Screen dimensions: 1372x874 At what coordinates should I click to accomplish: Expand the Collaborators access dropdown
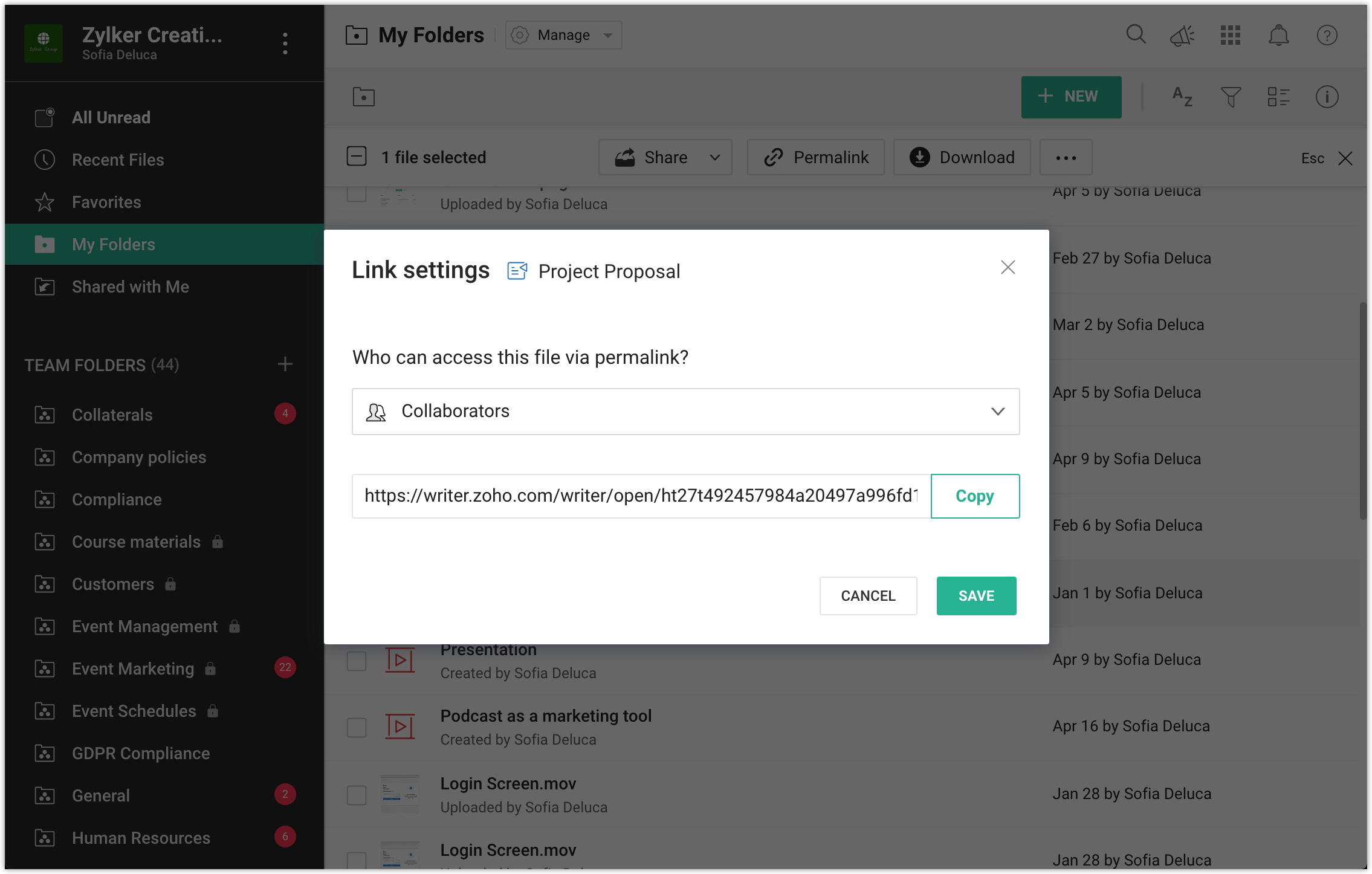pyautogui.click(x=685, y=412)
